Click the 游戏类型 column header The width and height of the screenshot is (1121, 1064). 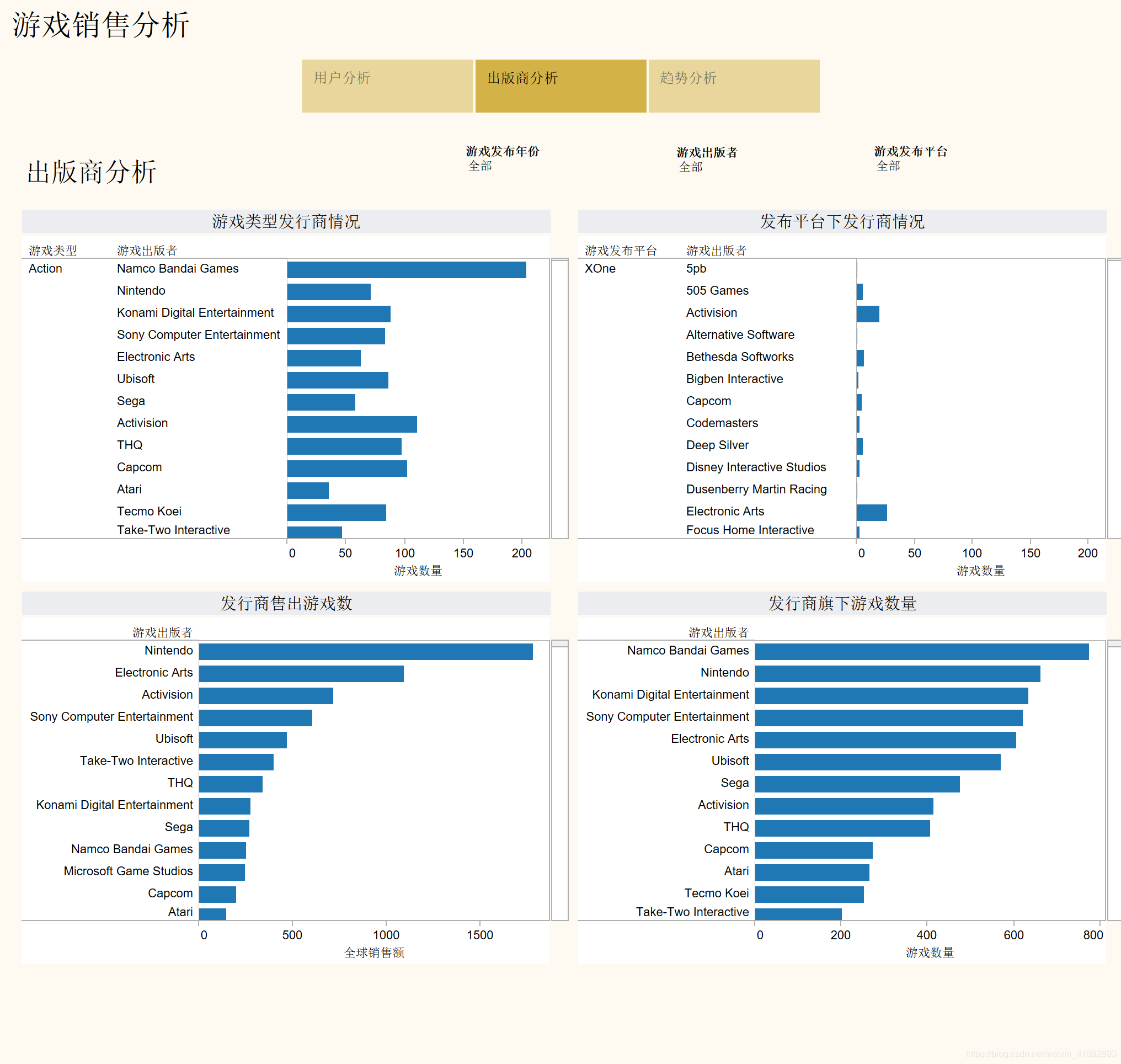click(x=53, y=250)
